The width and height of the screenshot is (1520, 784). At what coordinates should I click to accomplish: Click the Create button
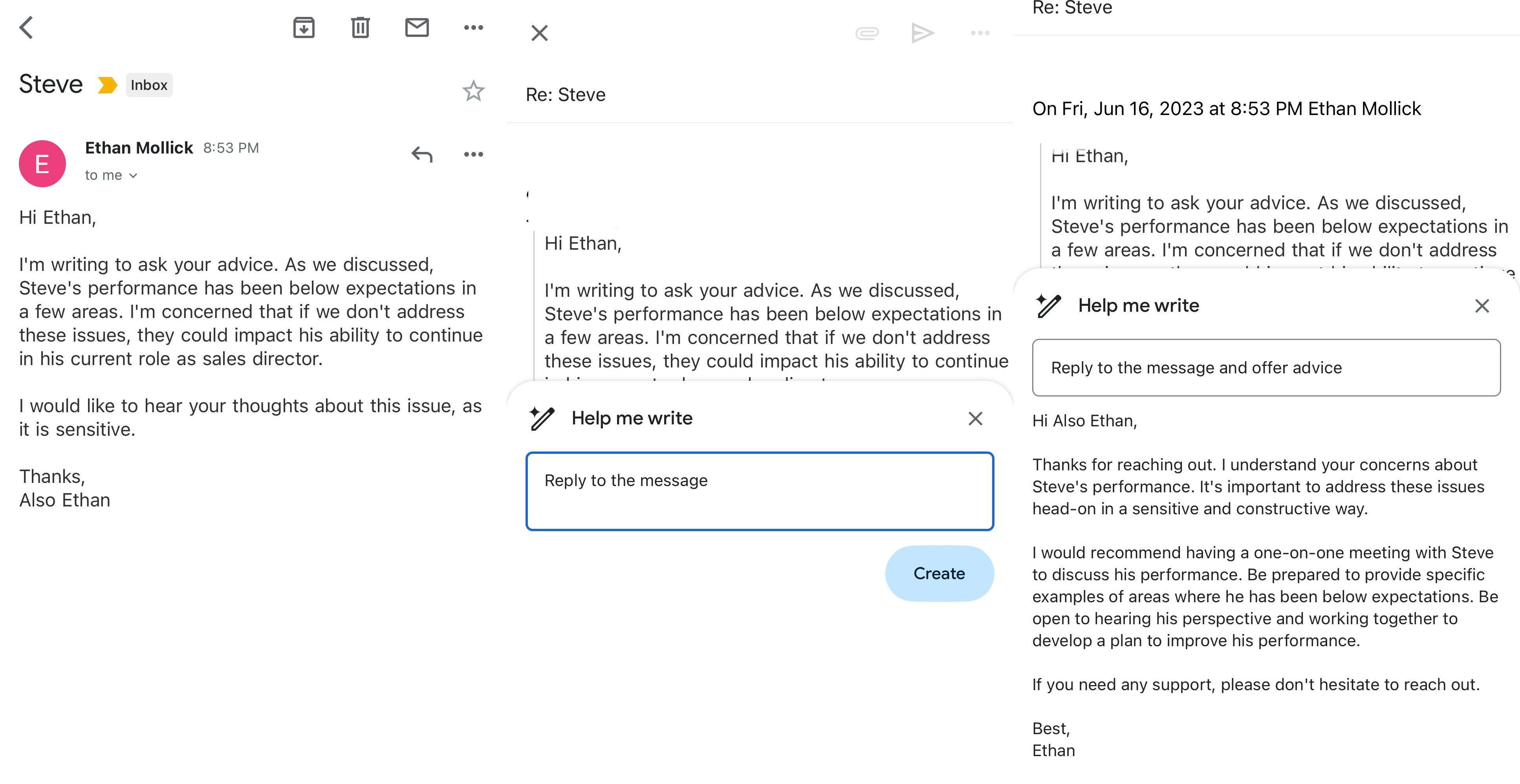click(x=939, y=573)
